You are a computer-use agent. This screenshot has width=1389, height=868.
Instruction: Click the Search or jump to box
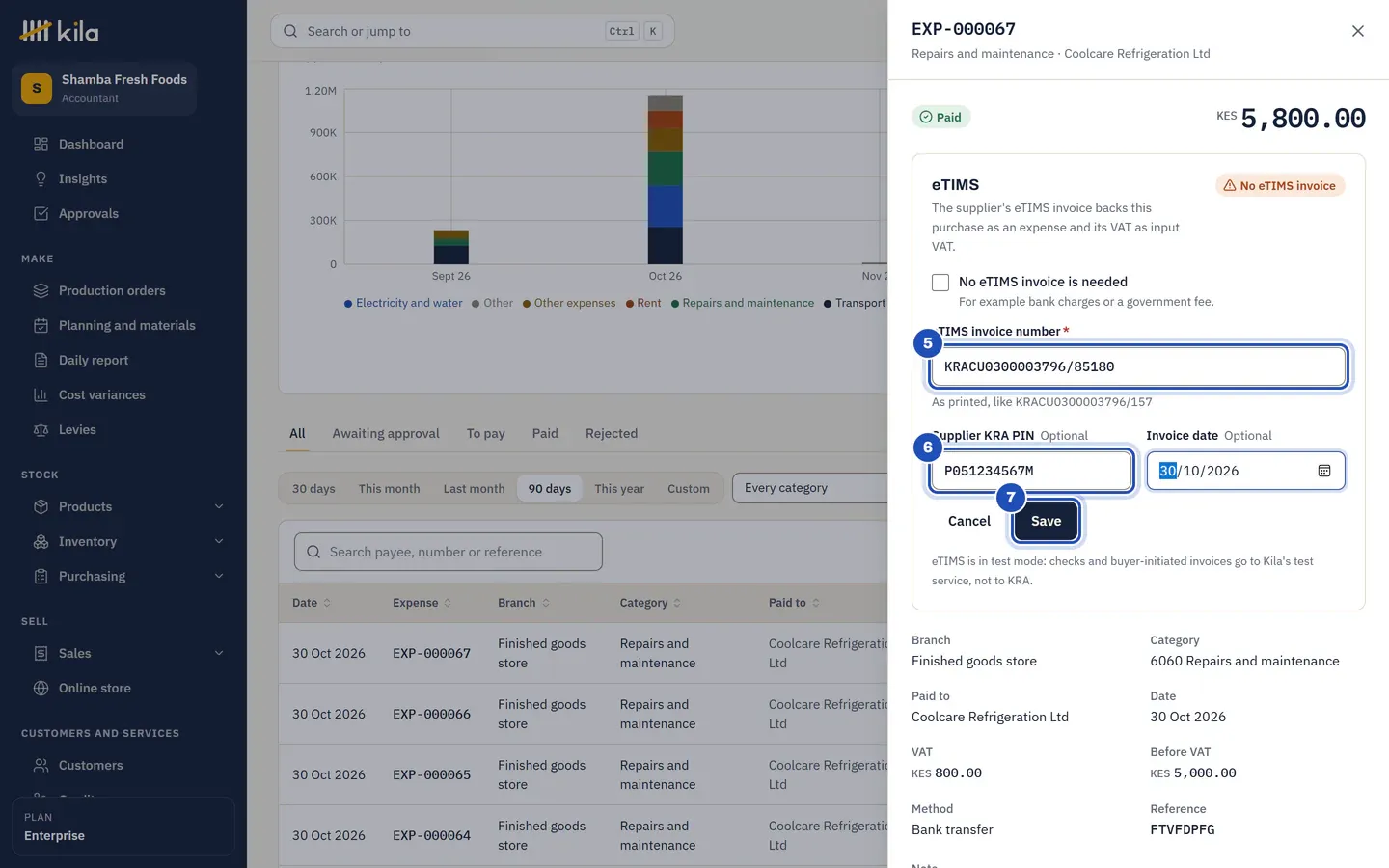[473, 31]
